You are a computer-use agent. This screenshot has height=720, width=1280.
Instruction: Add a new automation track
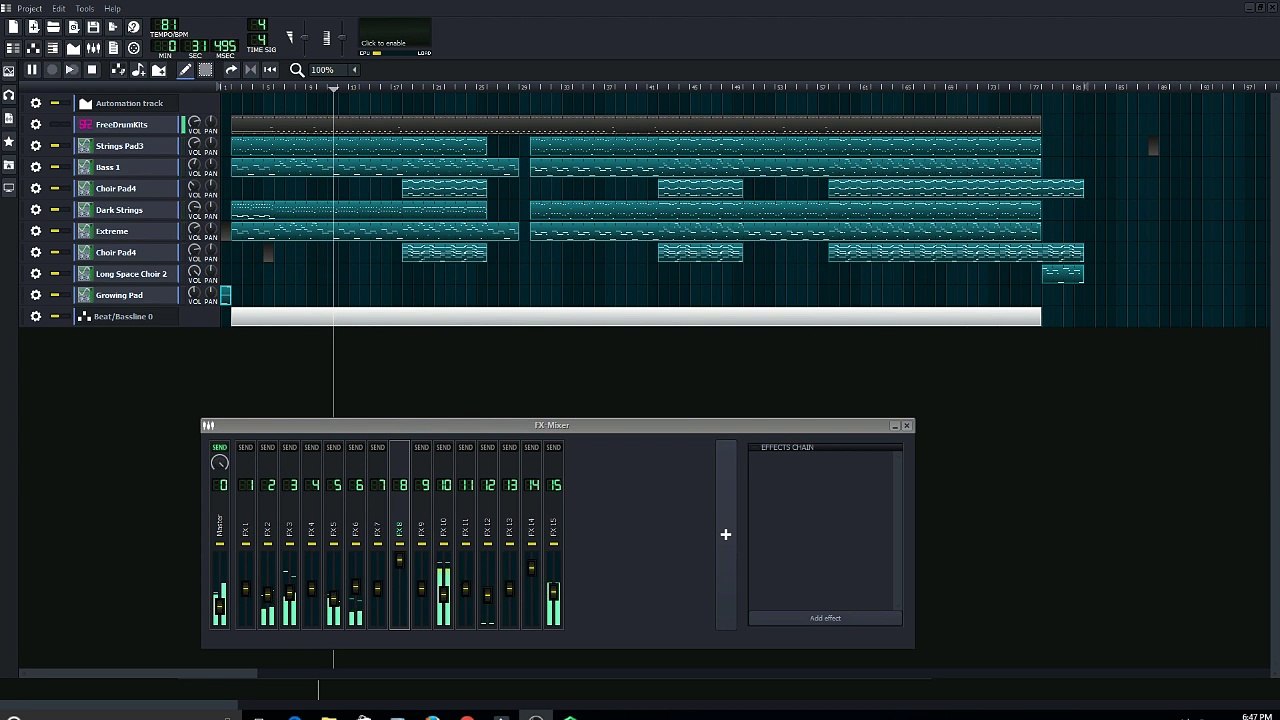point(158,70)
